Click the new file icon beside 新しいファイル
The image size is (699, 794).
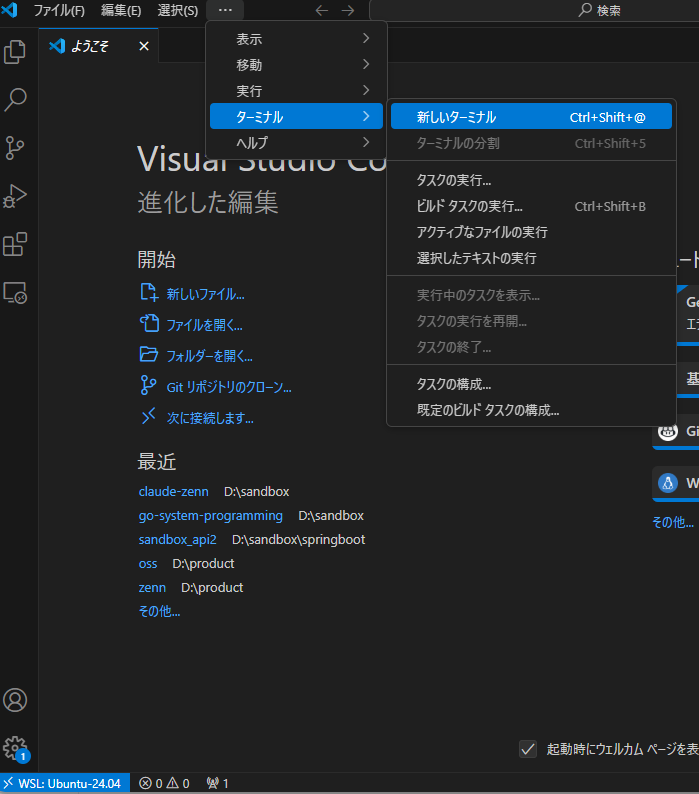click(x=149, y=292)
